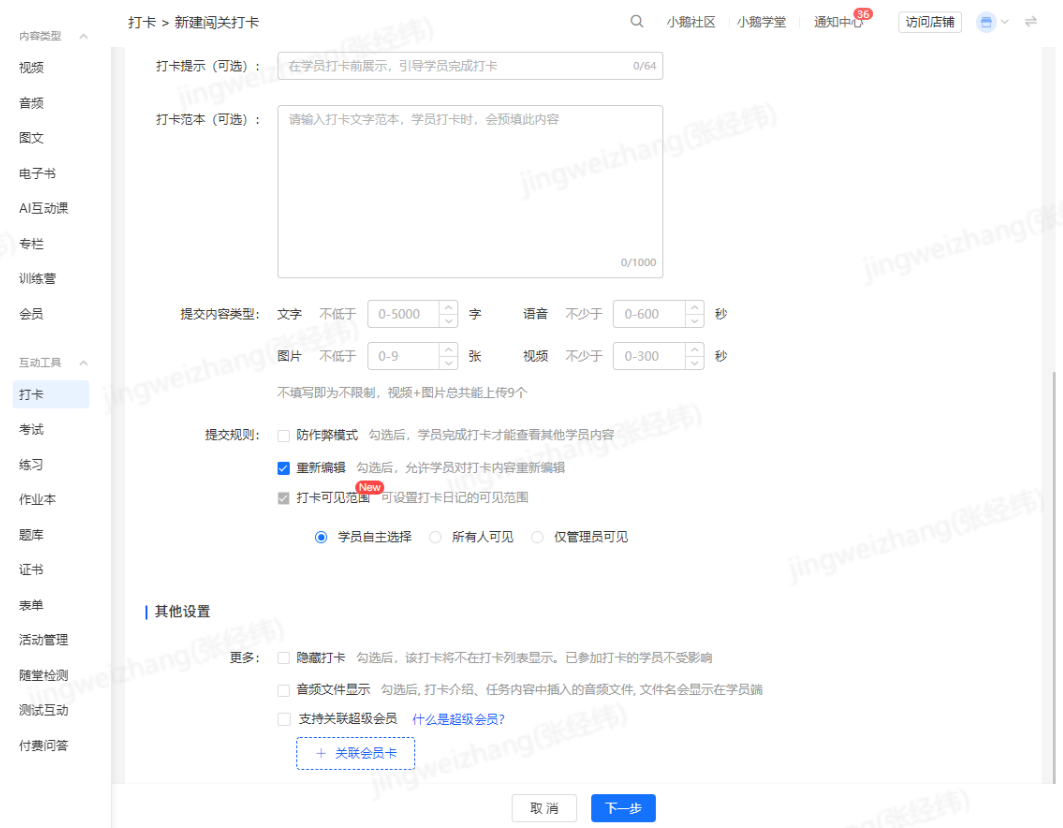Uncheck the 重新编辑 checkbox
The height and width of the screenshot is (828, 1063).
283,468
